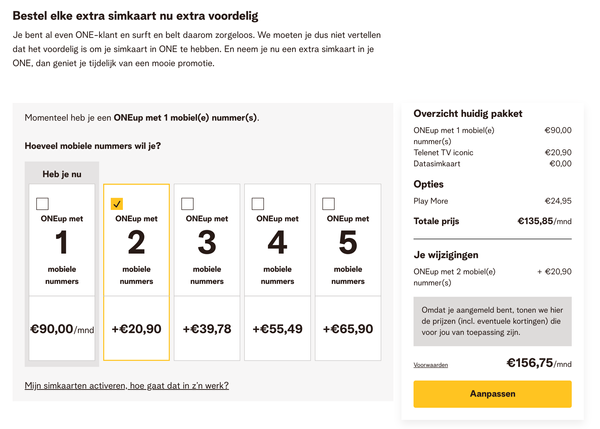Uncheck the ONEup met 2 checkbox

pyautogui.click(x=117, y=204)
